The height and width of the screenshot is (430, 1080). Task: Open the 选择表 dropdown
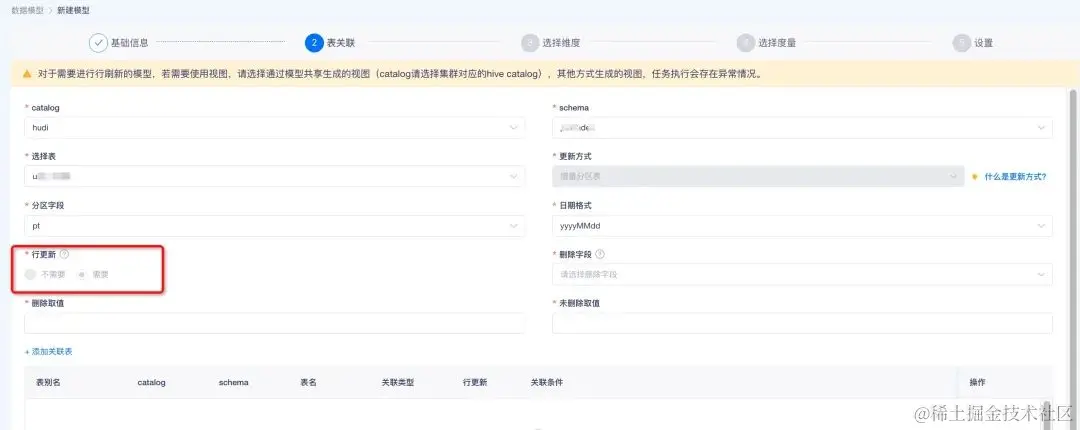click(x=274, y=176)
